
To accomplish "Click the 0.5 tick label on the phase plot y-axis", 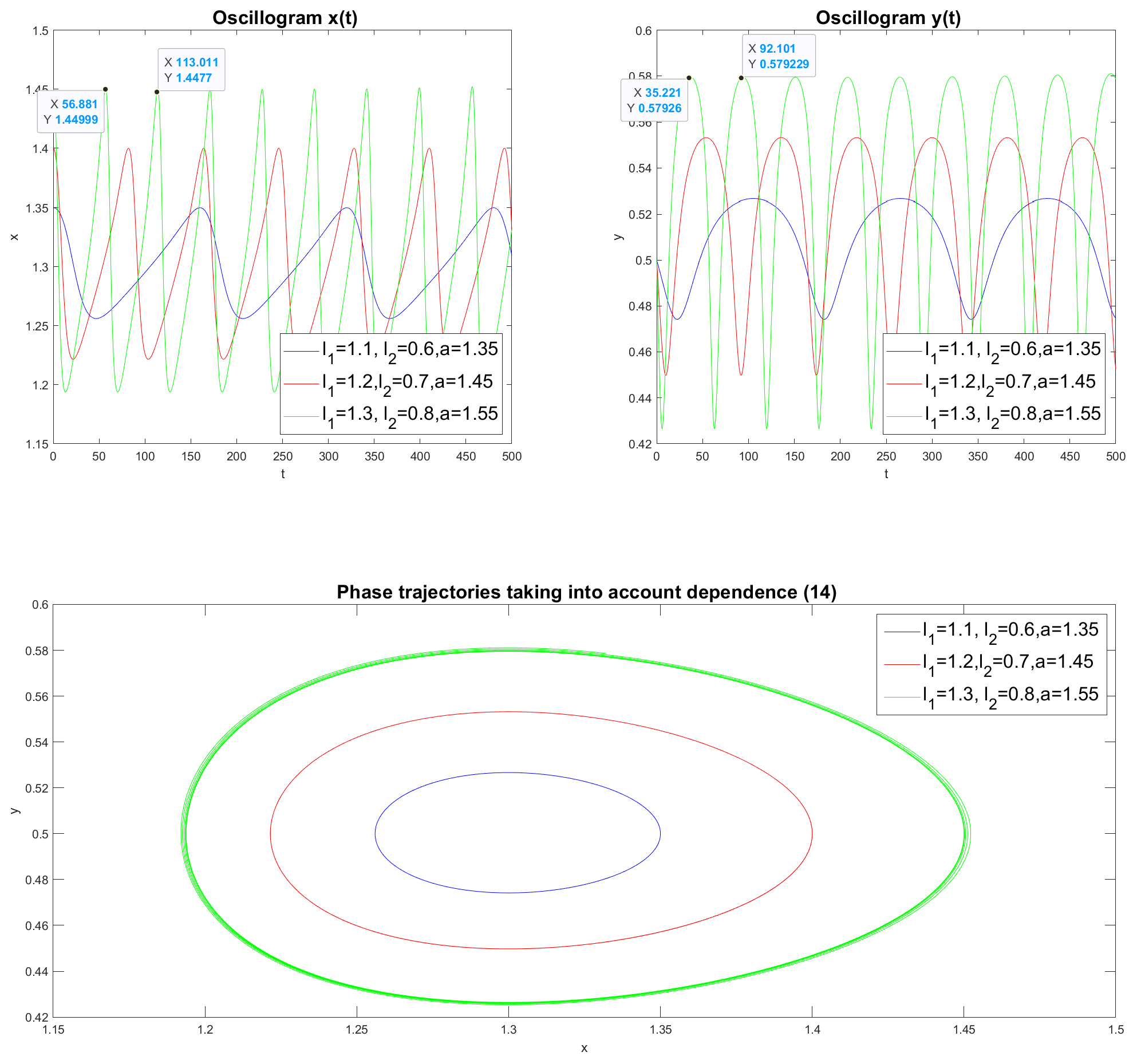I will (40, 834).
